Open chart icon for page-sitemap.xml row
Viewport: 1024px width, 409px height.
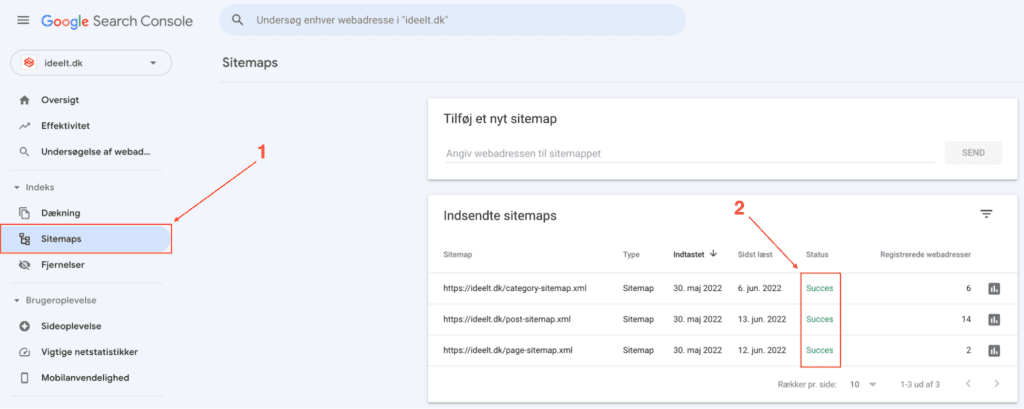(994, 350)
